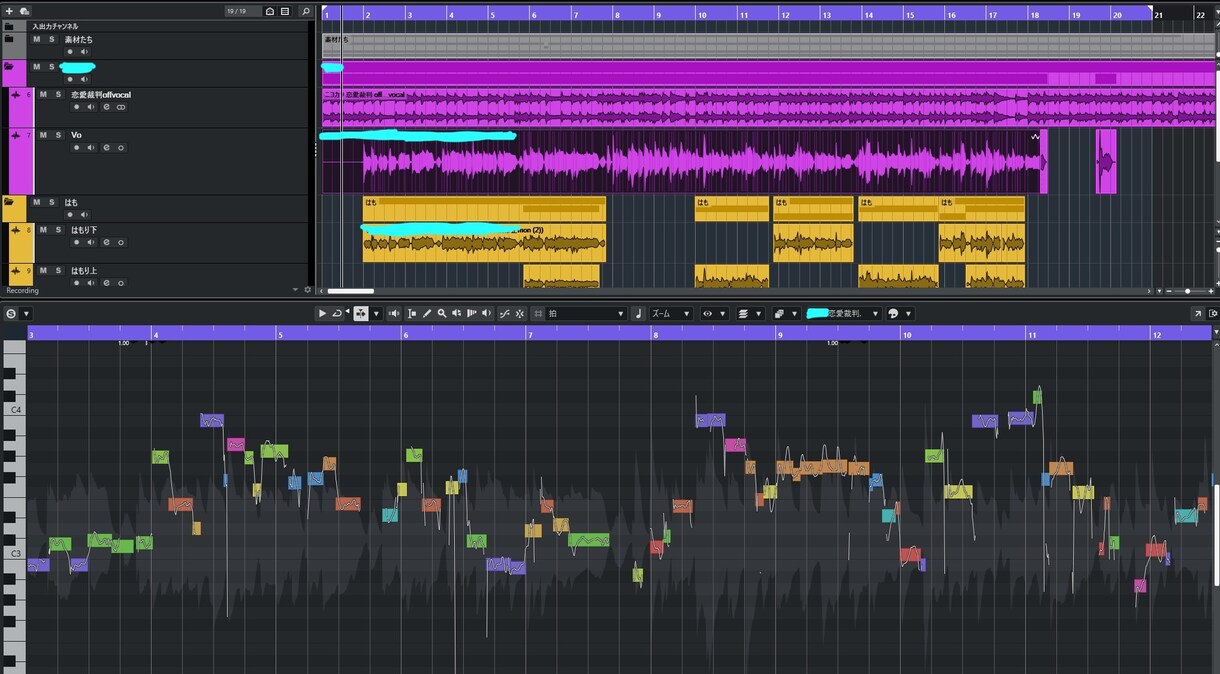Click the 入出力チャンネル row in track list
Screen dimensions: 1220x674
coord(157,26)
